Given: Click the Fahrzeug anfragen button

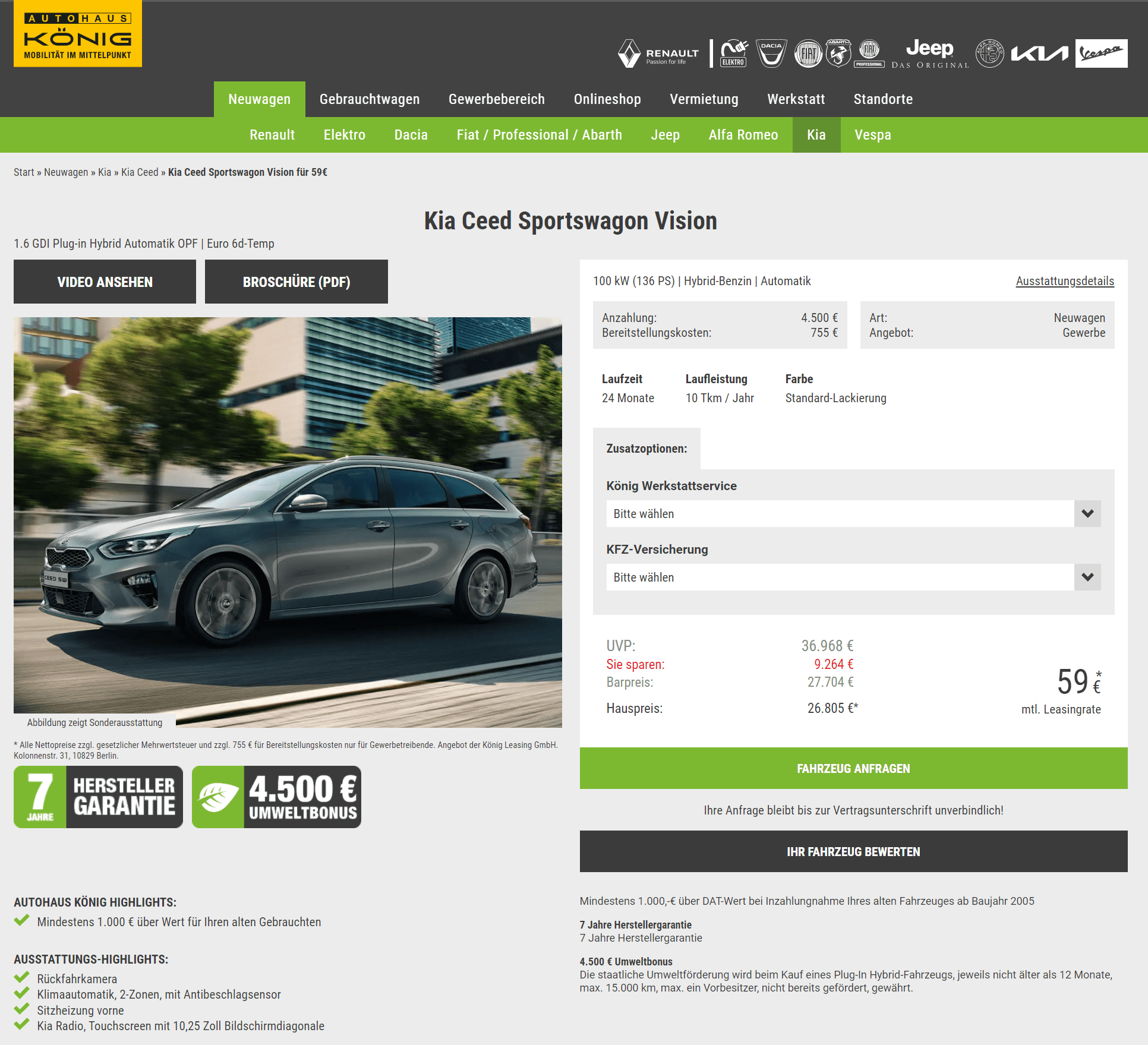Looking at the screenshot, I should coord(853,768).
